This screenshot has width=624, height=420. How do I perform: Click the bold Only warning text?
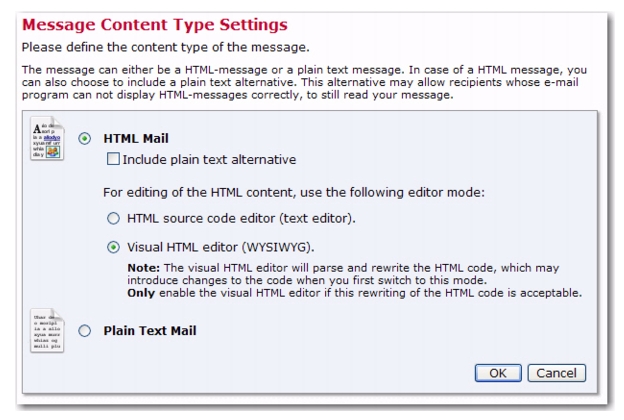click(141, 293)
